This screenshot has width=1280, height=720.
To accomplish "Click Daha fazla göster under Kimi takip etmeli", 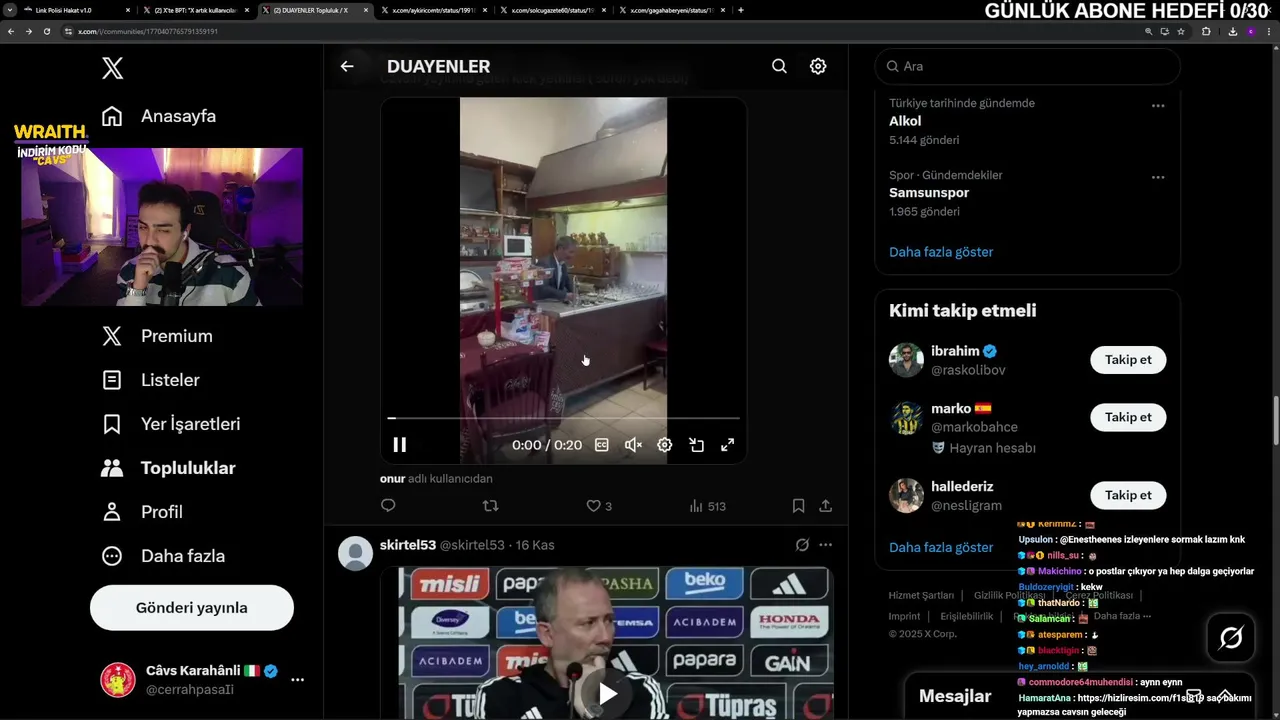I will (x=941, y=547).
